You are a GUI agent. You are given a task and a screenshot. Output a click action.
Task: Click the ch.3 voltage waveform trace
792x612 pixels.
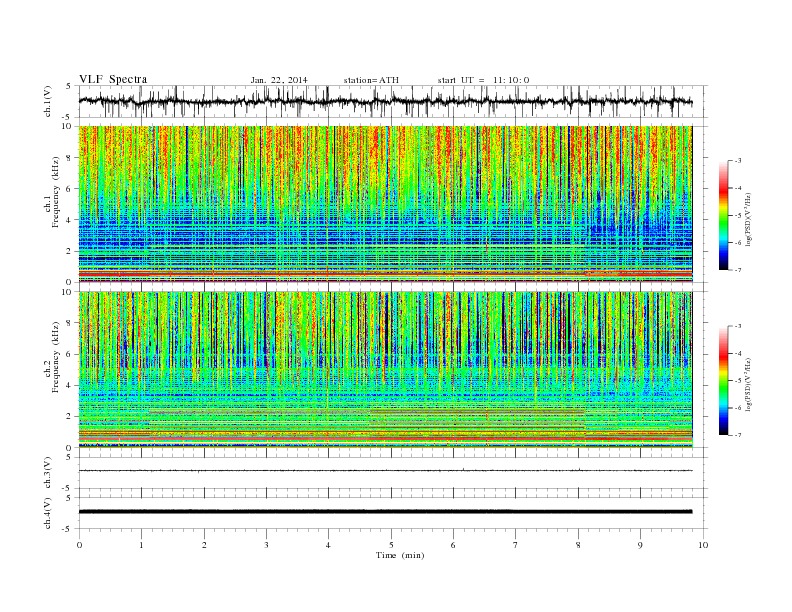point(385,471)
